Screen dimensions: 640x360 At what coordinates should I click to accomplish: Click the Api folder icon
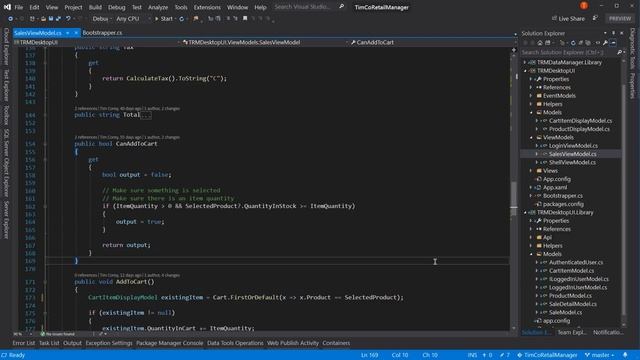click(x=539, y=237)
